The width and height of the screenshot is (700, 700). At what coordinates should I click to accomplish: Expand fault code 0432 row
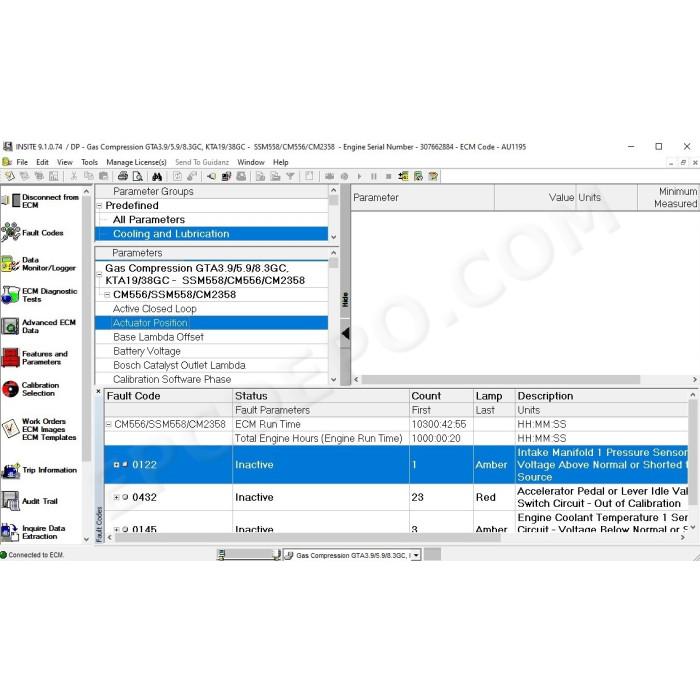pos(117,497)
